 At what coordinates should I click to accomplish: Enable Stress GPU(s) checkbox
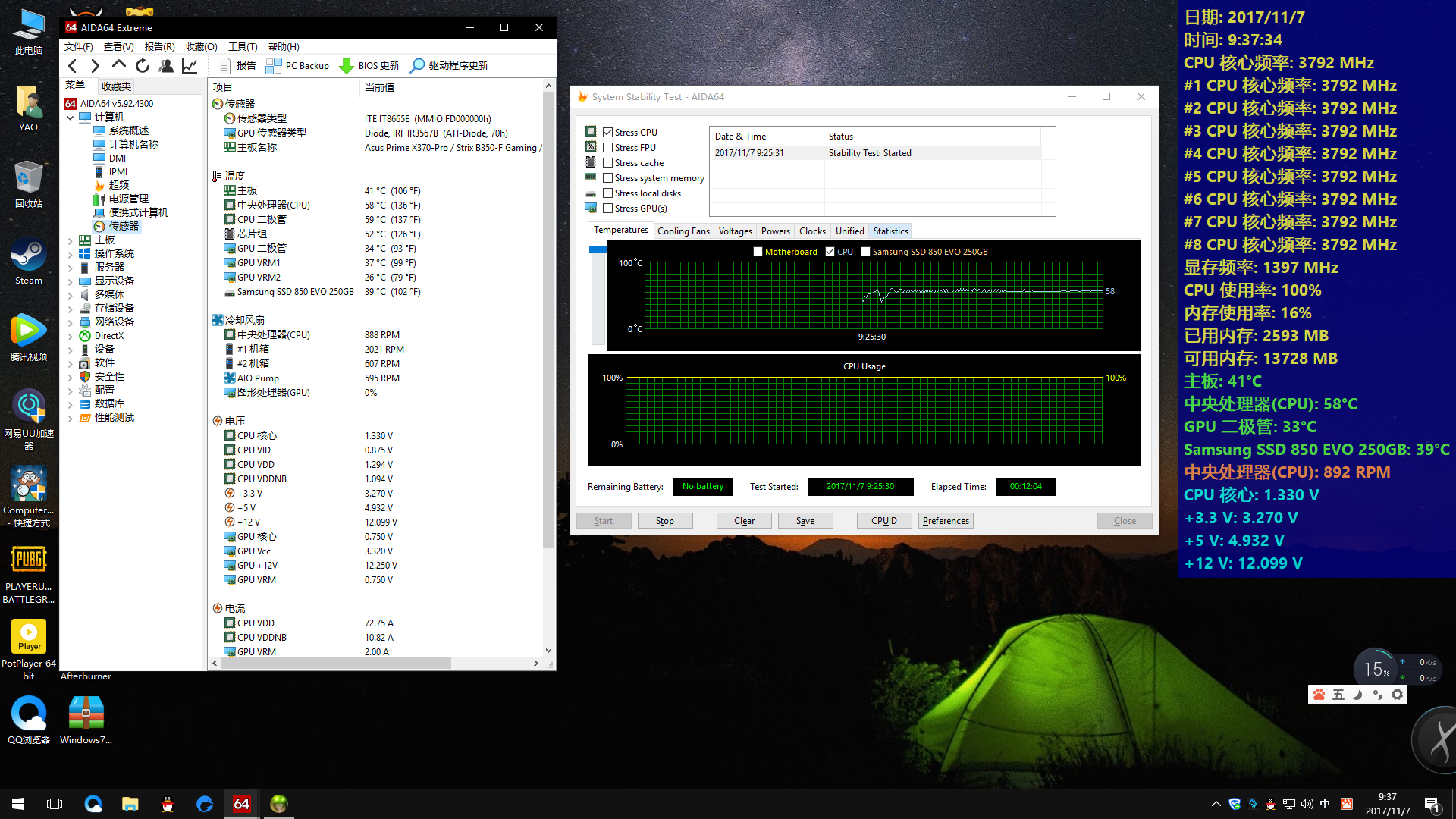[x=607, y=209]
